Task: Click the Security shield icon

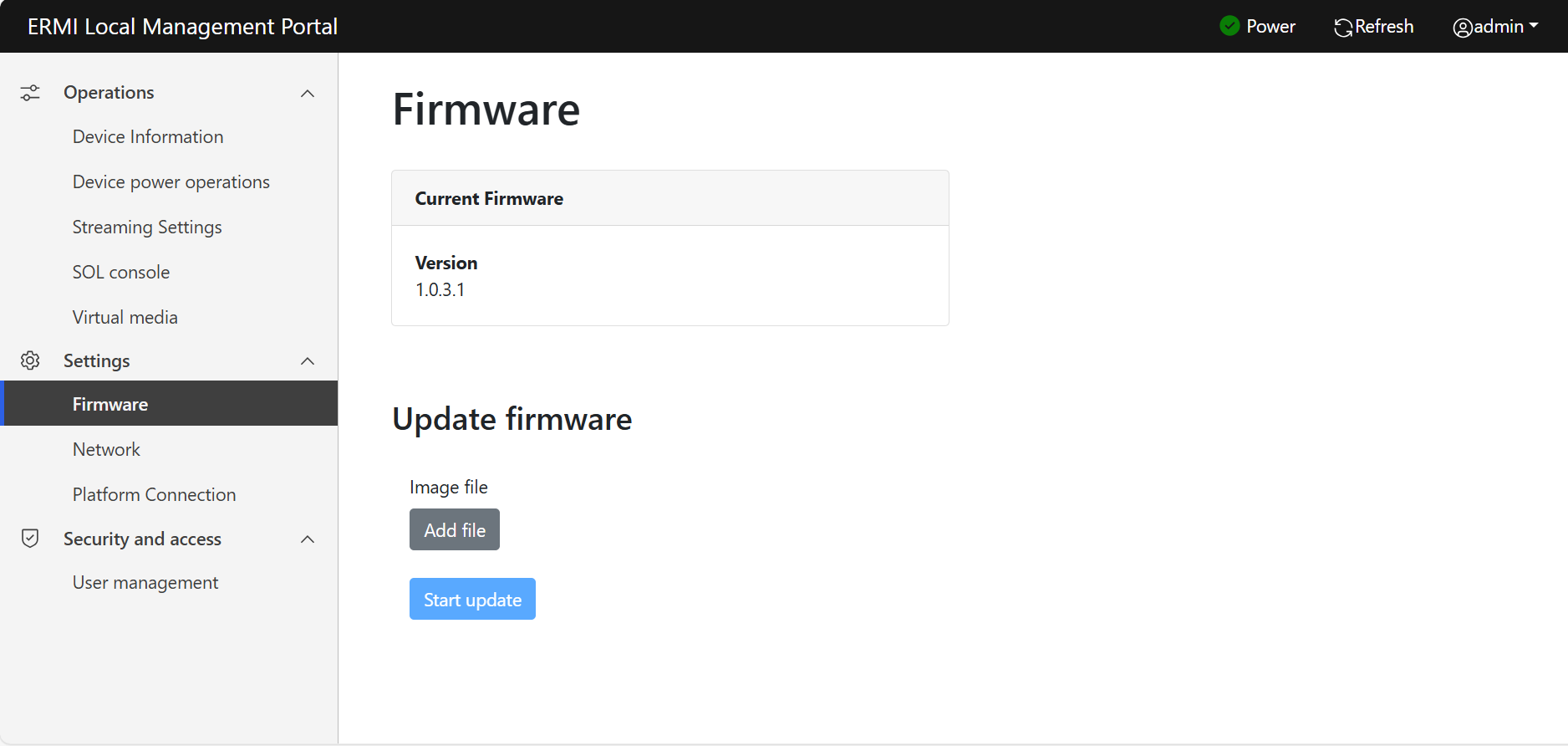Action: tap(30, 539)
